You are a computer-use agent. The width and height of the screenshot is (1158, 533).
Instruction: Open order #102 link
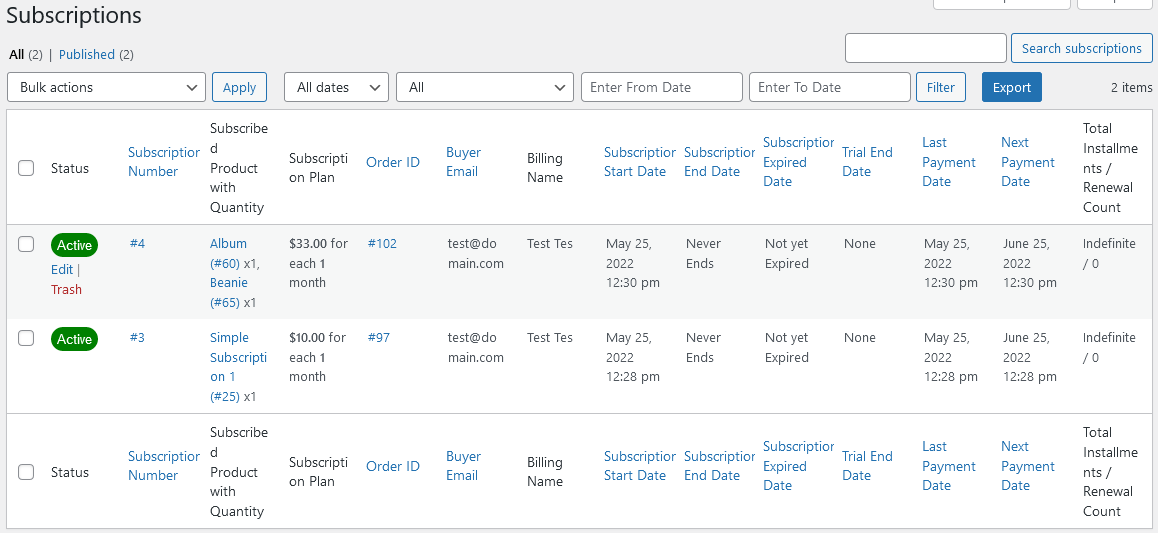(x=382, y=243)
